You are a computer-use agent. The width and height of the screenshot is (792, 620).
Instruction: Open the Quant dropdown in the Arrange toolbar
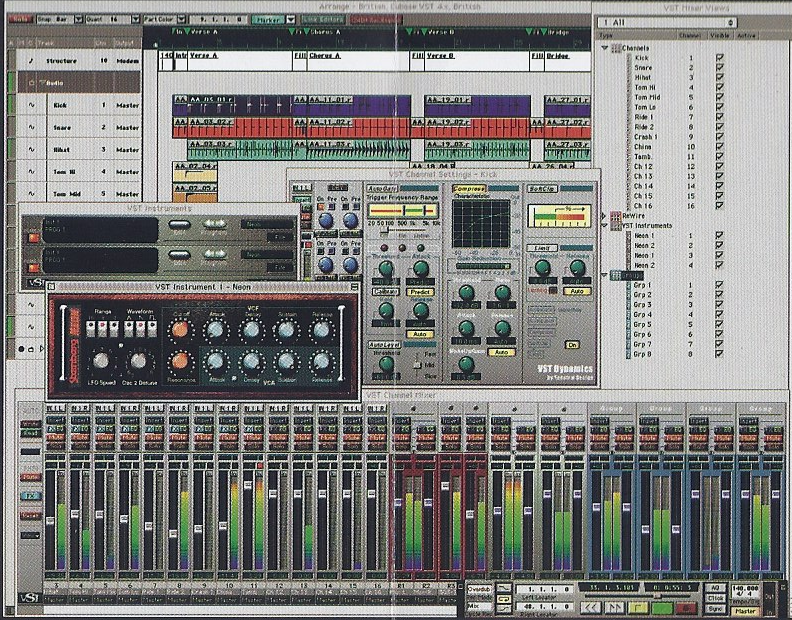[135, 20]
